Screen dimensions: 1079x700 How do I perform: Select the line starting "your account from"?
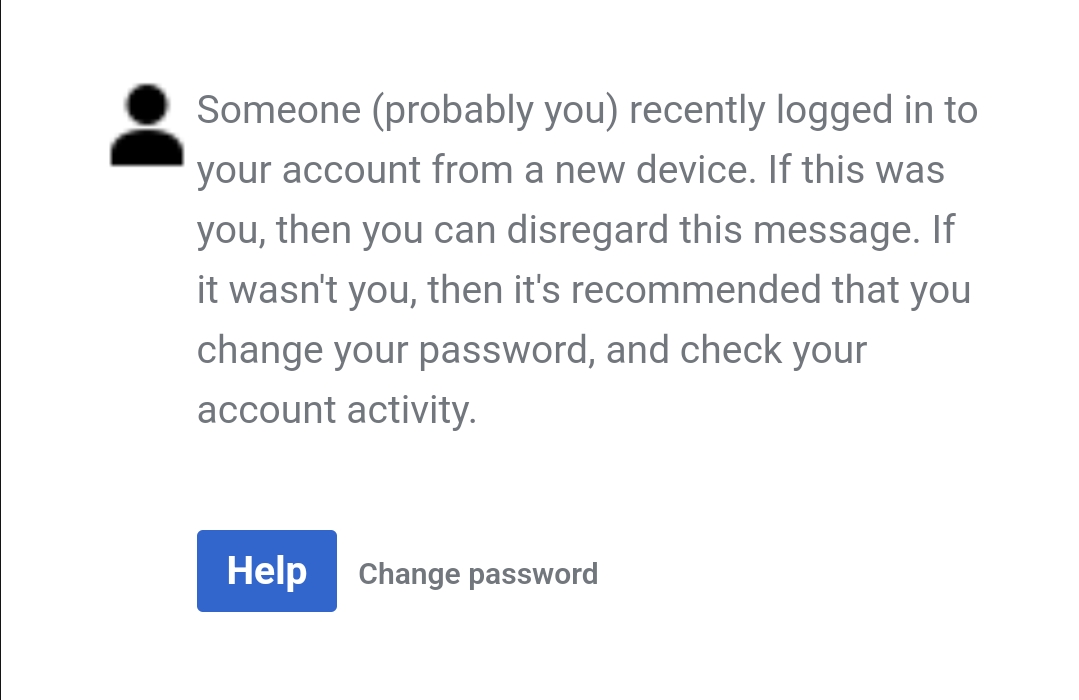click(570, 170)
